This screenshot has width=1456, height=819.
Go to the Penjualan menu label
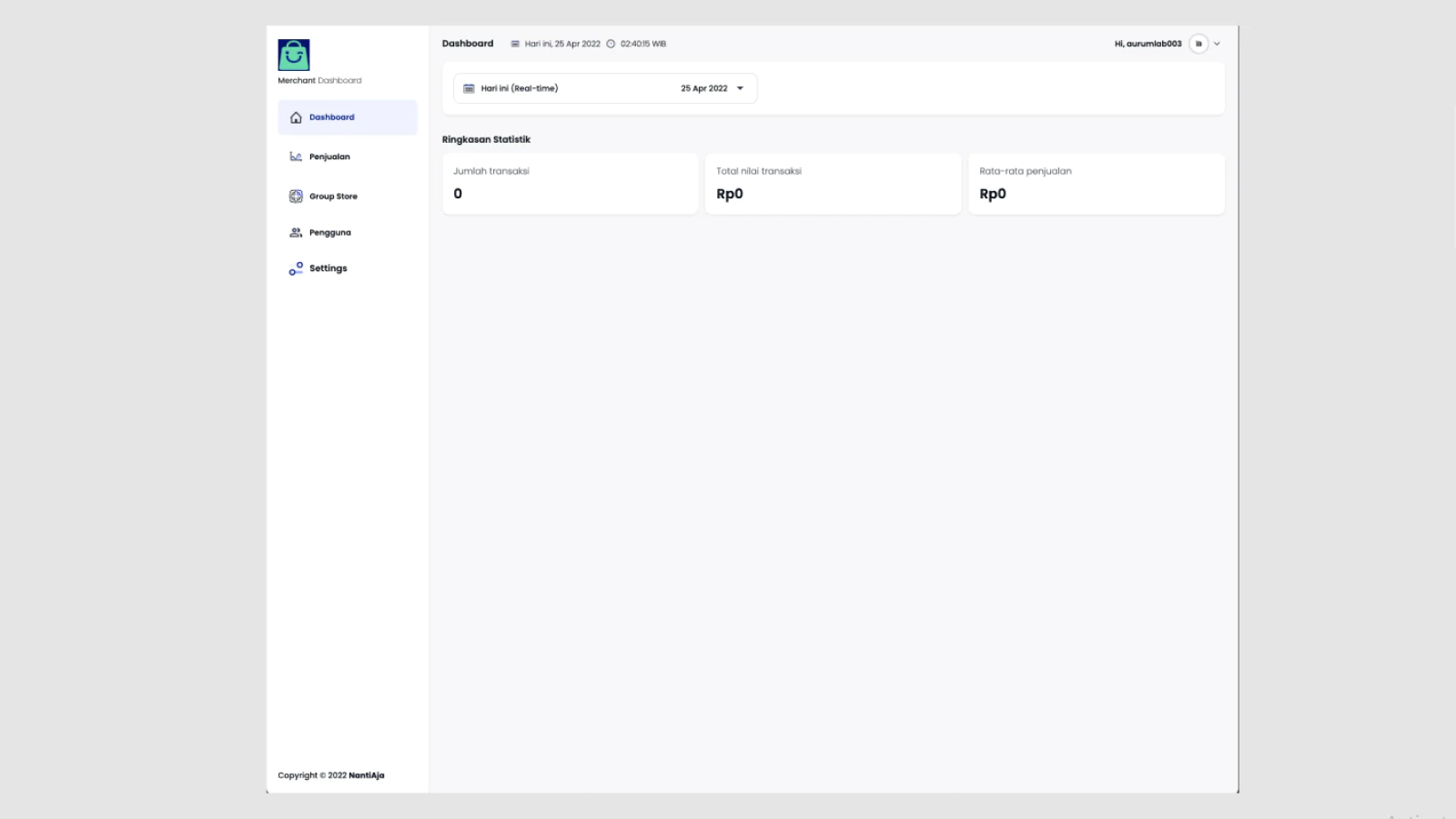tap(329, 157)
